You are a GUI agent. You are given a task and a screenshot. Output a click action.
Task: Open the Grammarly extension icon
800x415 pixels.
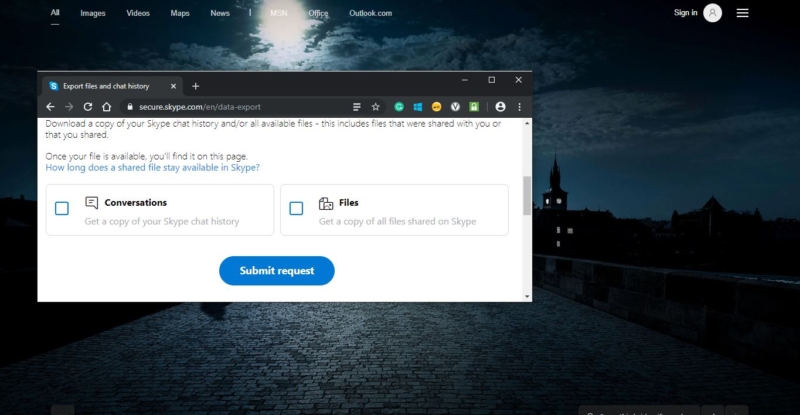coord(399,107)
